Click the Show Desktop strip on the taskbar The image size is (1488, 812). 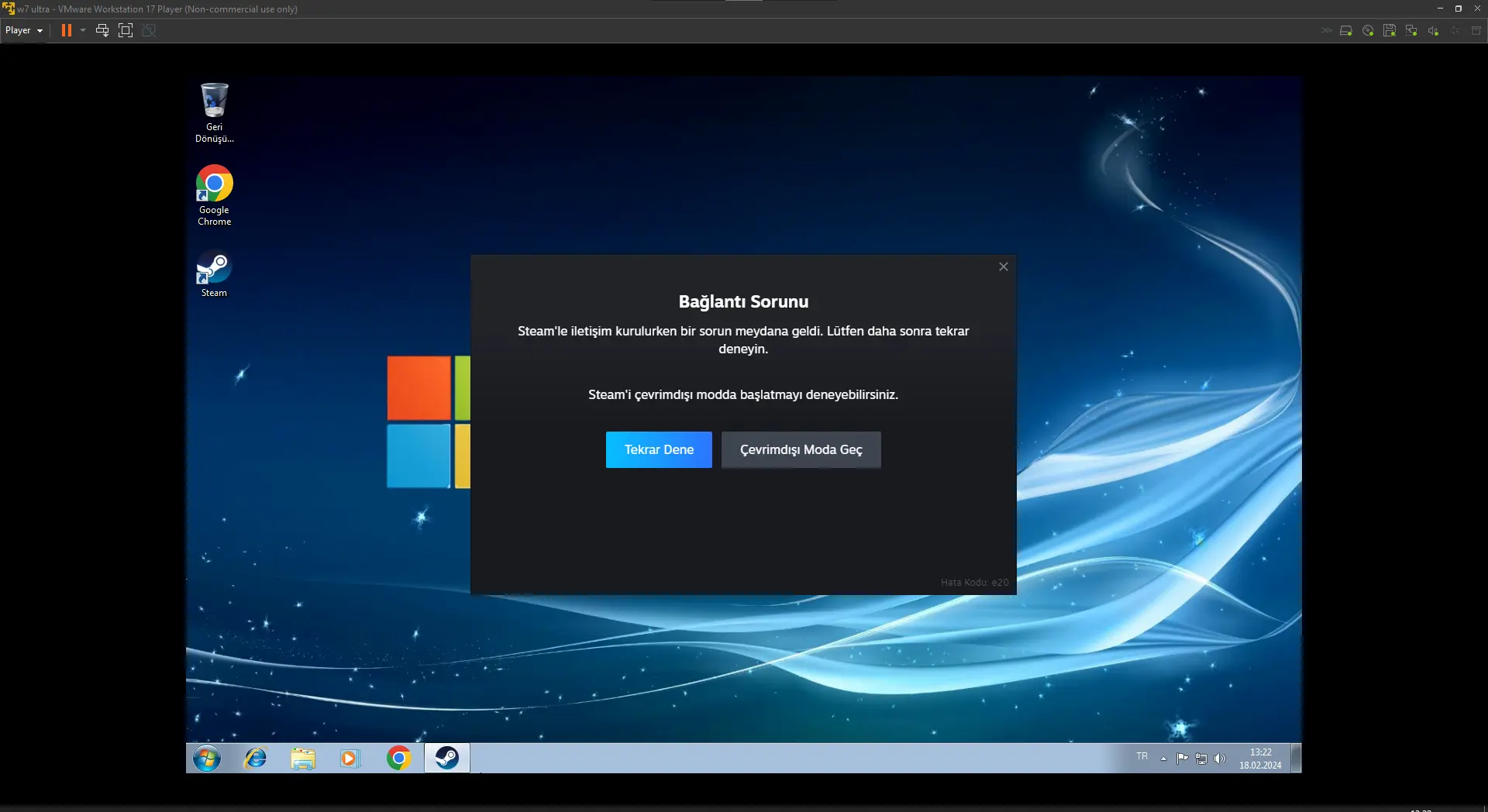1296,759
